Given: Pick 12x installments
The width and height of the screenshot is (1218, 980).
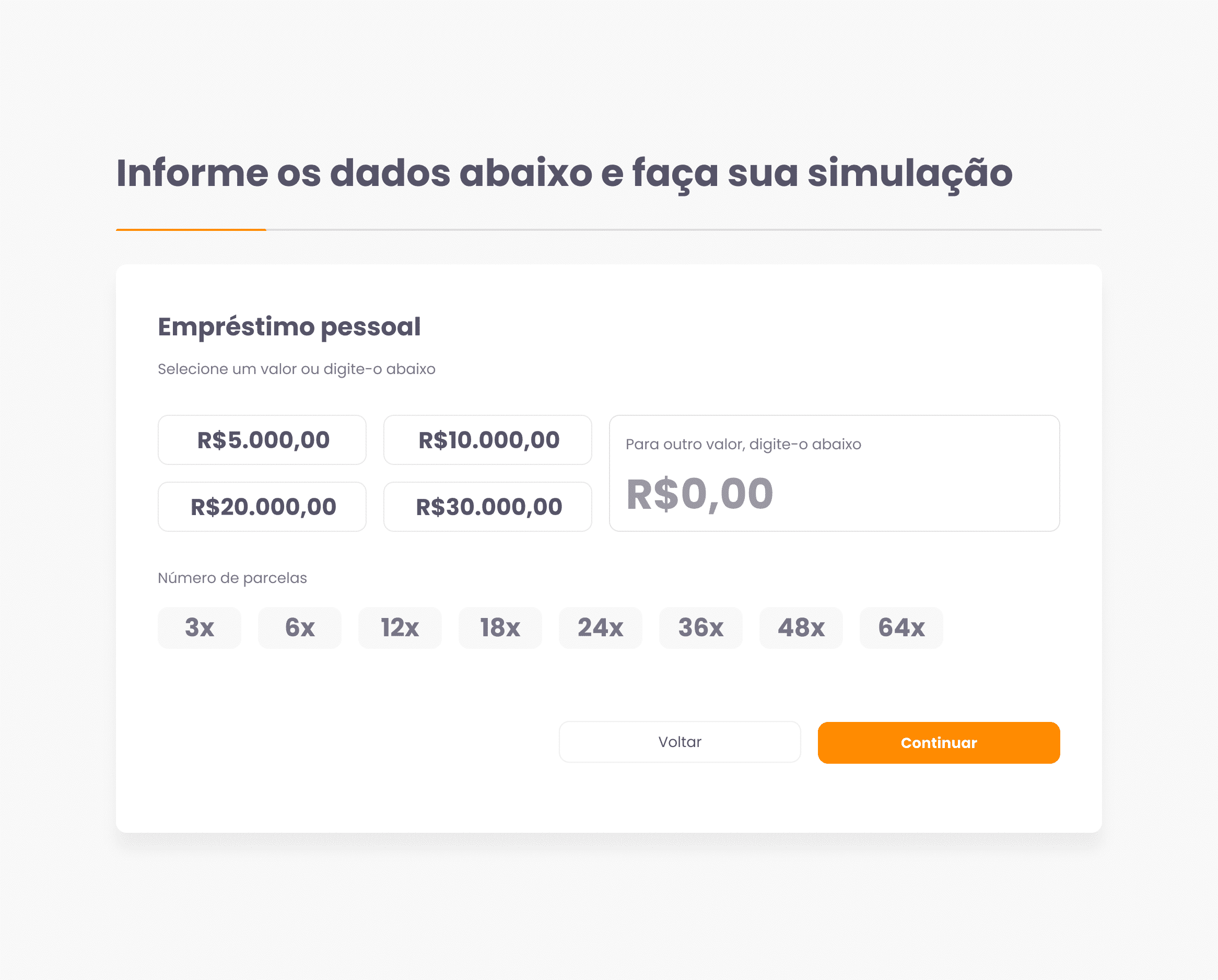Looking at the screenshot, I should tap(400, 628).
